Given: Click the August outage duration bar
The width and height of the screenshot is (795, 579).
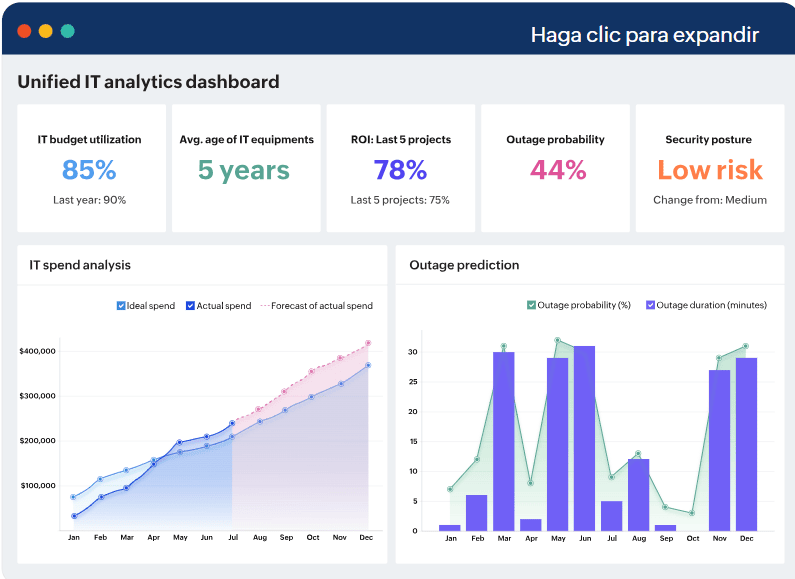Looking at the screenshot, I should [x=638, y=495].
